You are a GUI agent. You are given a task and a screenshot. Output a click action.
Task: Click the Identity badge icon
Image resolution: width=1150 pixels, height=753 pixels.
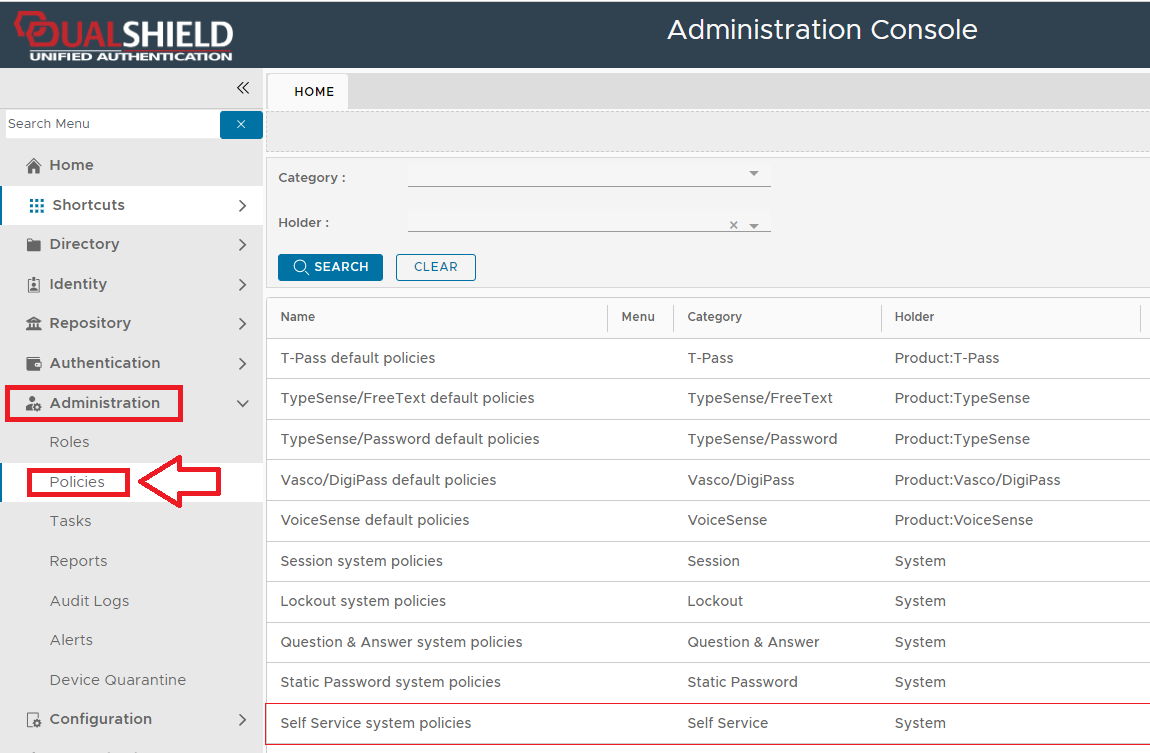pyautogui.click(x=34, y=285)
